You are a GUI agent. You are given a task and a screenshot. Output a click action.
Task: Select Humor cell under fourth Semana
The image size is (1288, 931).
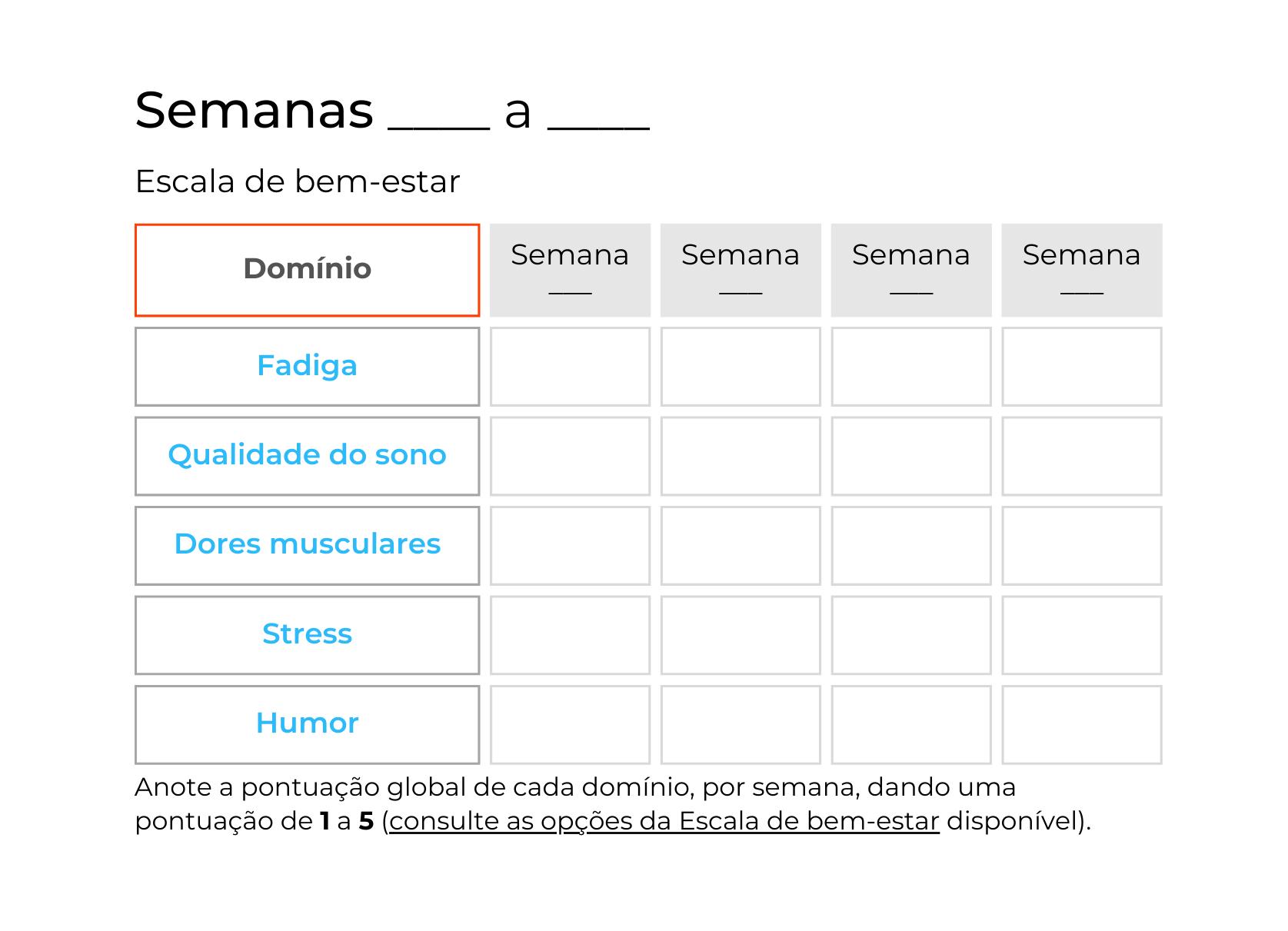click(x=1081, y=724)
